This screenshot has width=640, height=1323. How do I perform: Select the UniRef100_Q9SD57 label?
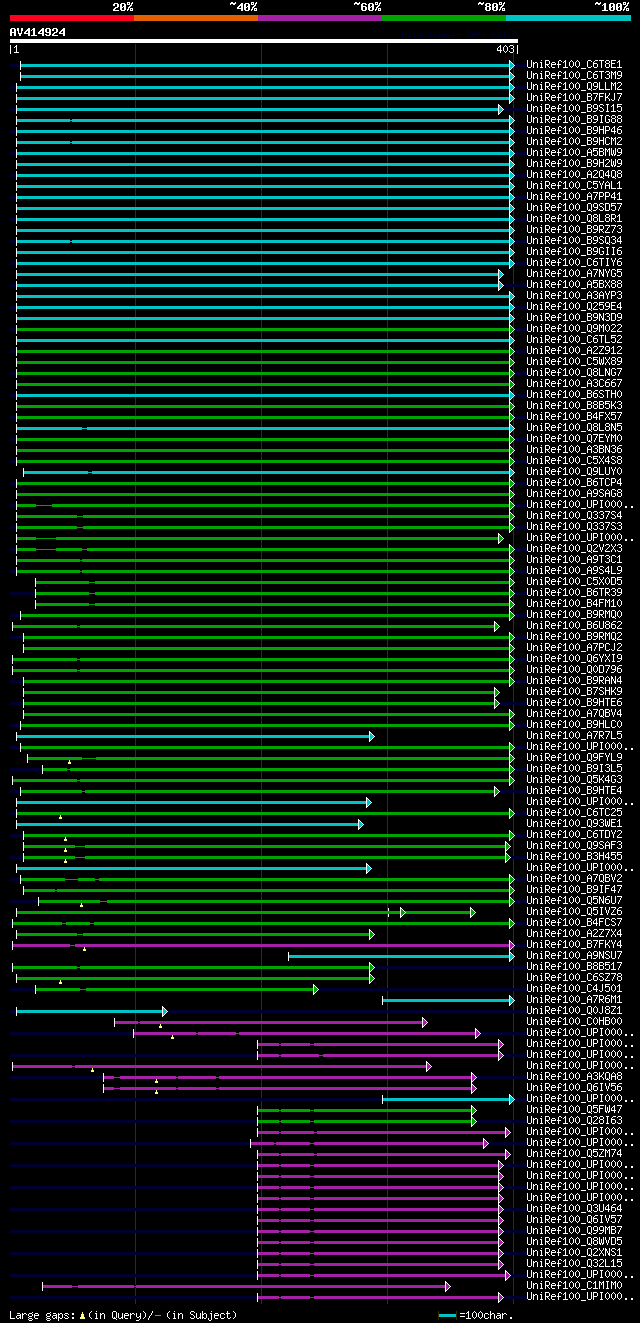tap(574, 208)
